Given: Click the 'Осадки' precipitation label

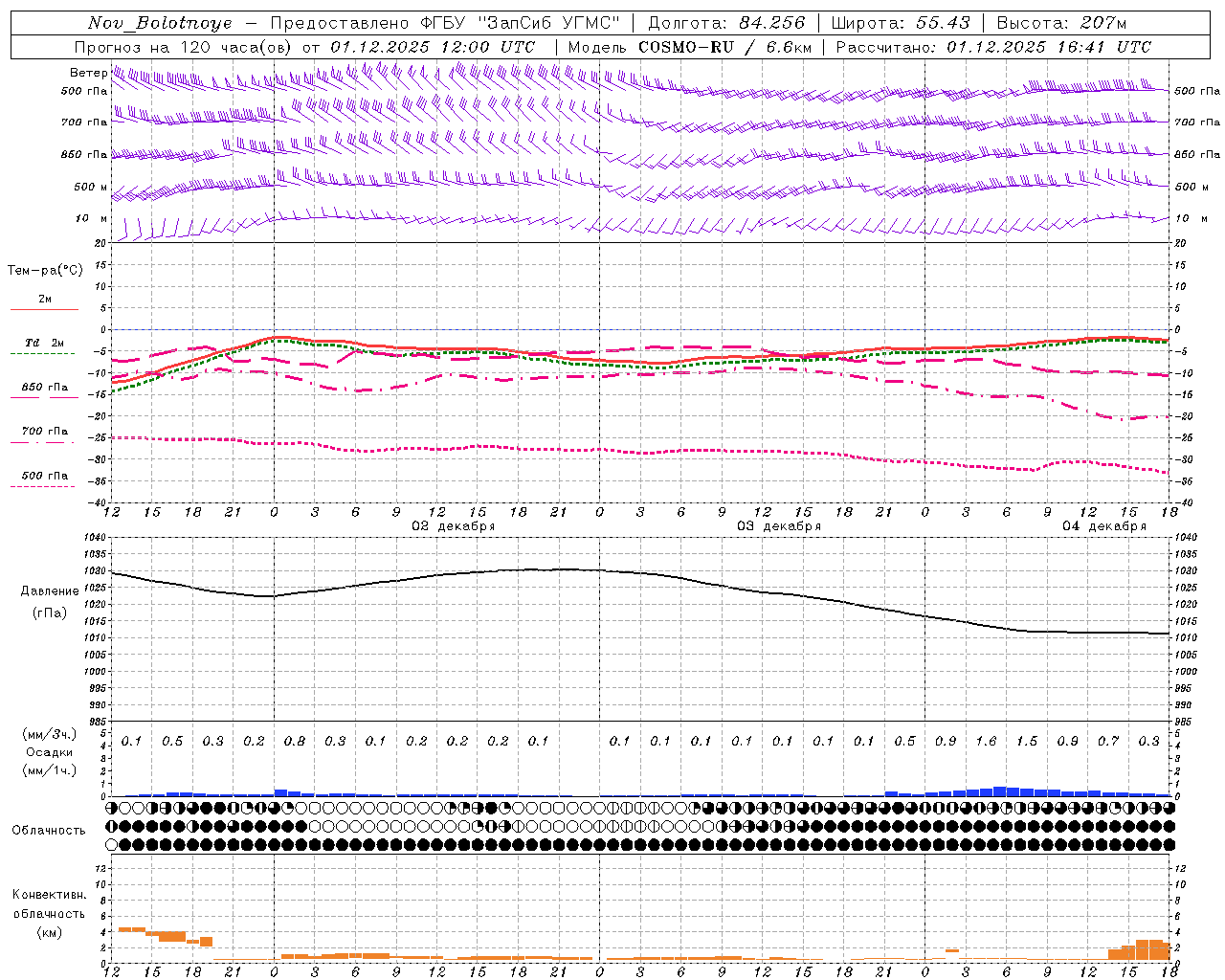Looking at the screenshot, I should [x=50, y=752].
